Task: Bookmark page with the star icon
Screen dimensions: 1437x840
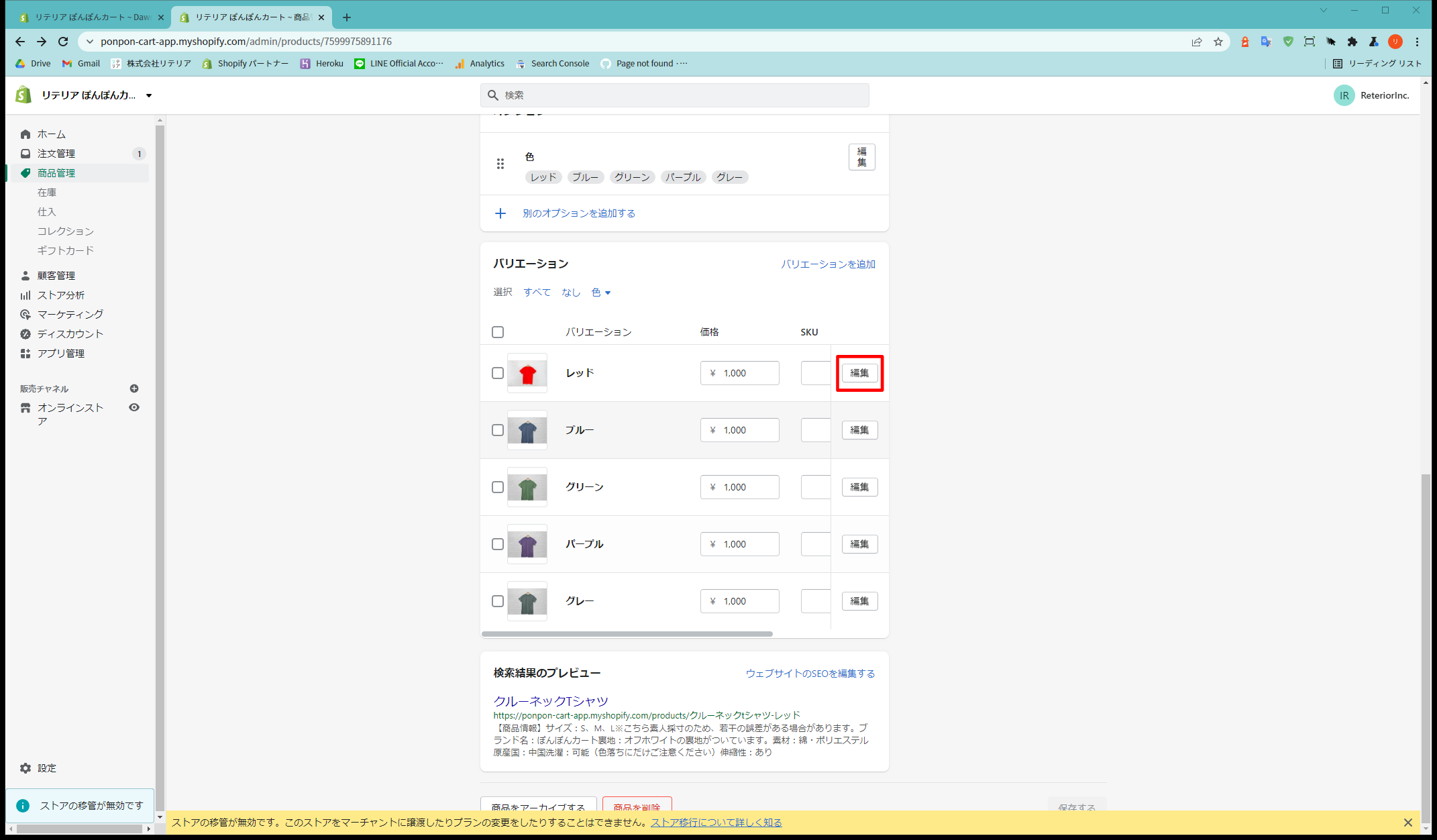Action: (x=1218, y=42)
